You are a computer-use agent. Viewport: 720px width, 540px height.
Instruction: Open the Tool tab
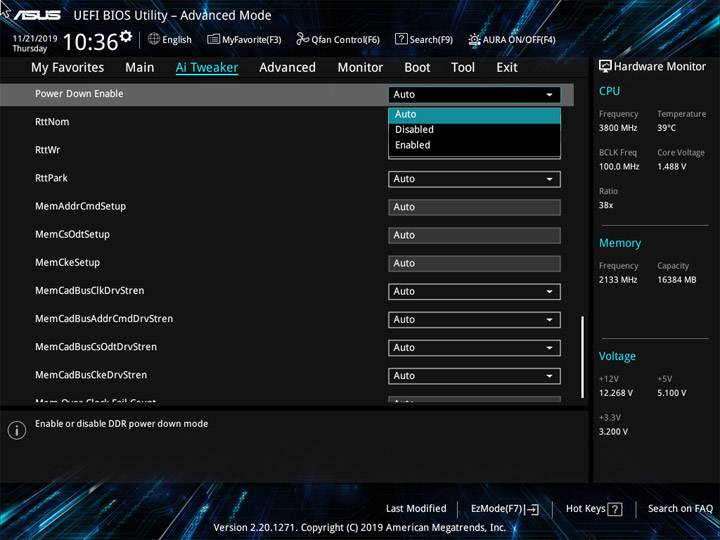[463, 68]
